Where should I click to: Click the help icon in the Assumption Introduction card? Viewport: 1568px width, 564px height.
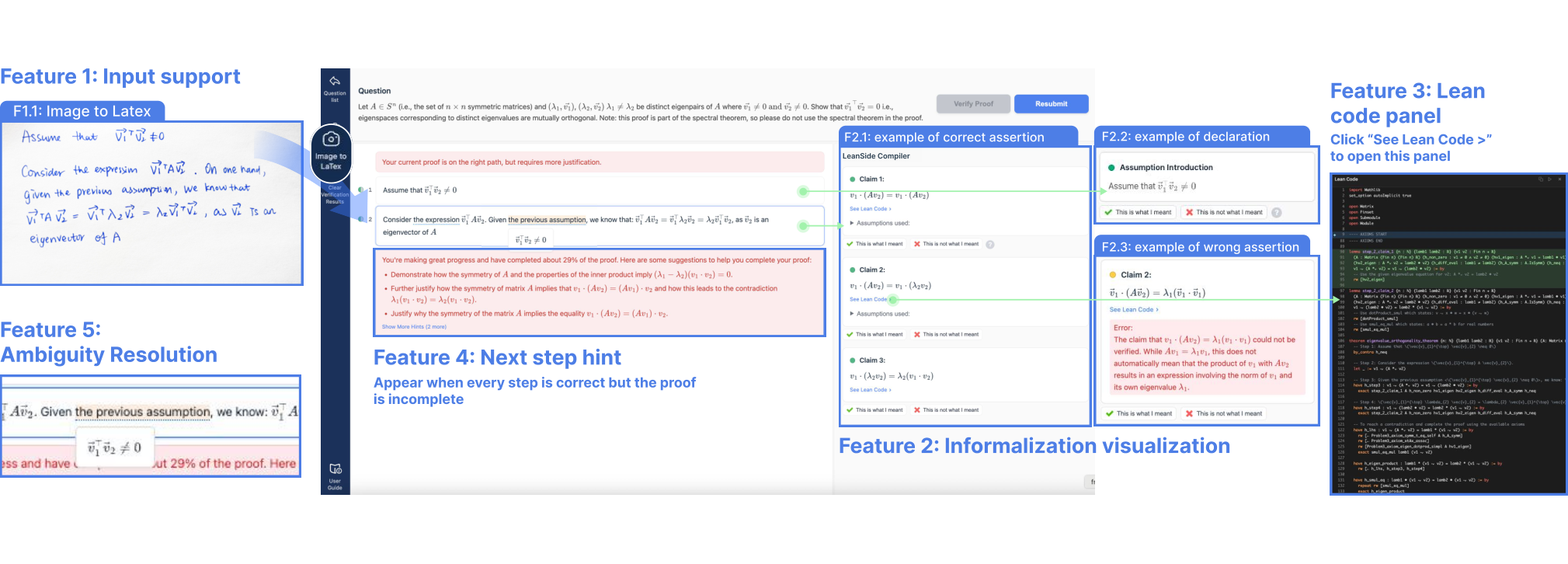pos(1277,212)
